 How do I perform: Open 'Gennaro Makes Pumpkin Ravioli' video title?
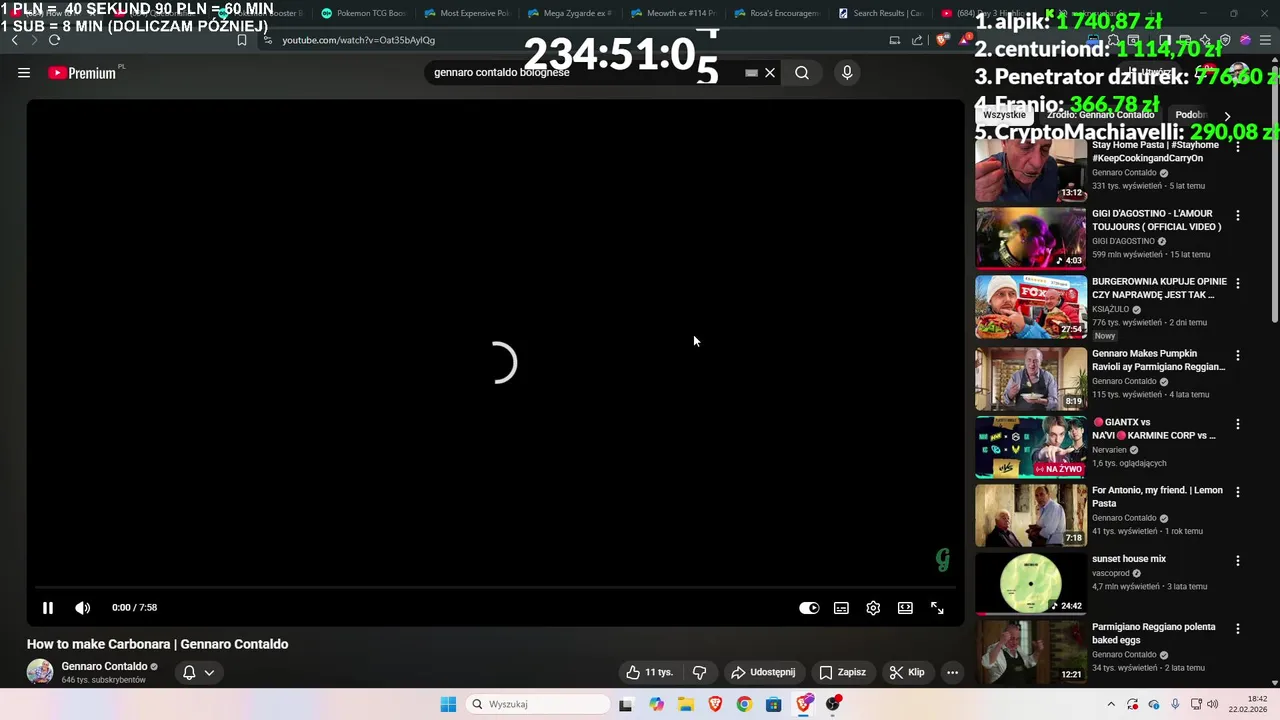(1158, 360)
